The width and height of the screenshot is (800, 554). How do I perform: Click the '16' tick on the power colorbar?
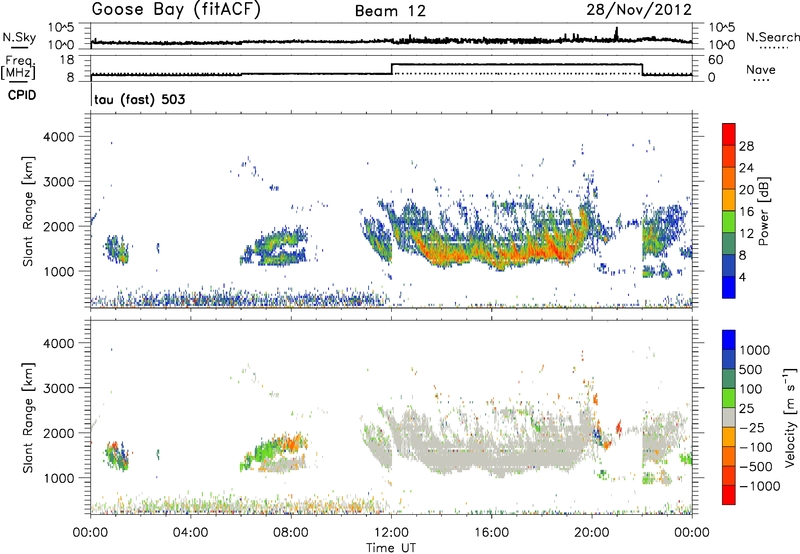point(746,212)
